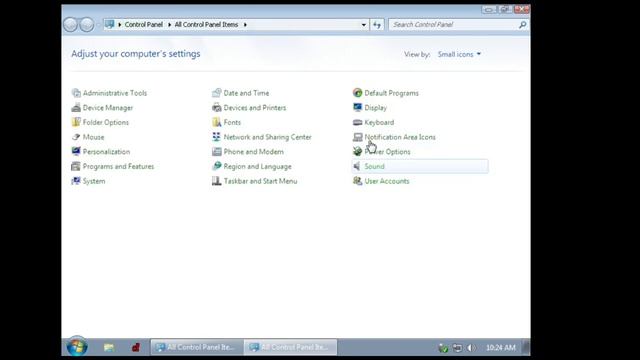Click the Folder Options icon
The image size is (640, 360).
(x=76, y=122)
